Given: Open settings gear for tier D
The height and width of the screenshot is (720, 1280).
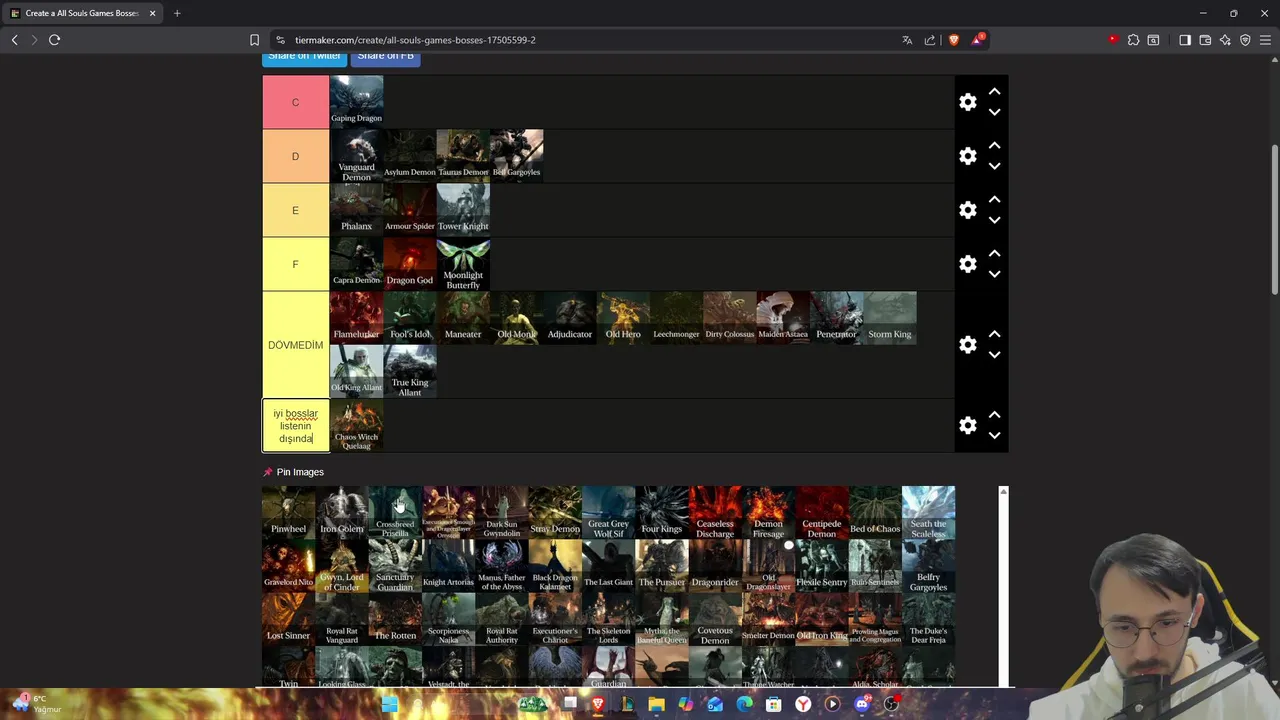Looking at the screenshot, I should pos(968,156).
